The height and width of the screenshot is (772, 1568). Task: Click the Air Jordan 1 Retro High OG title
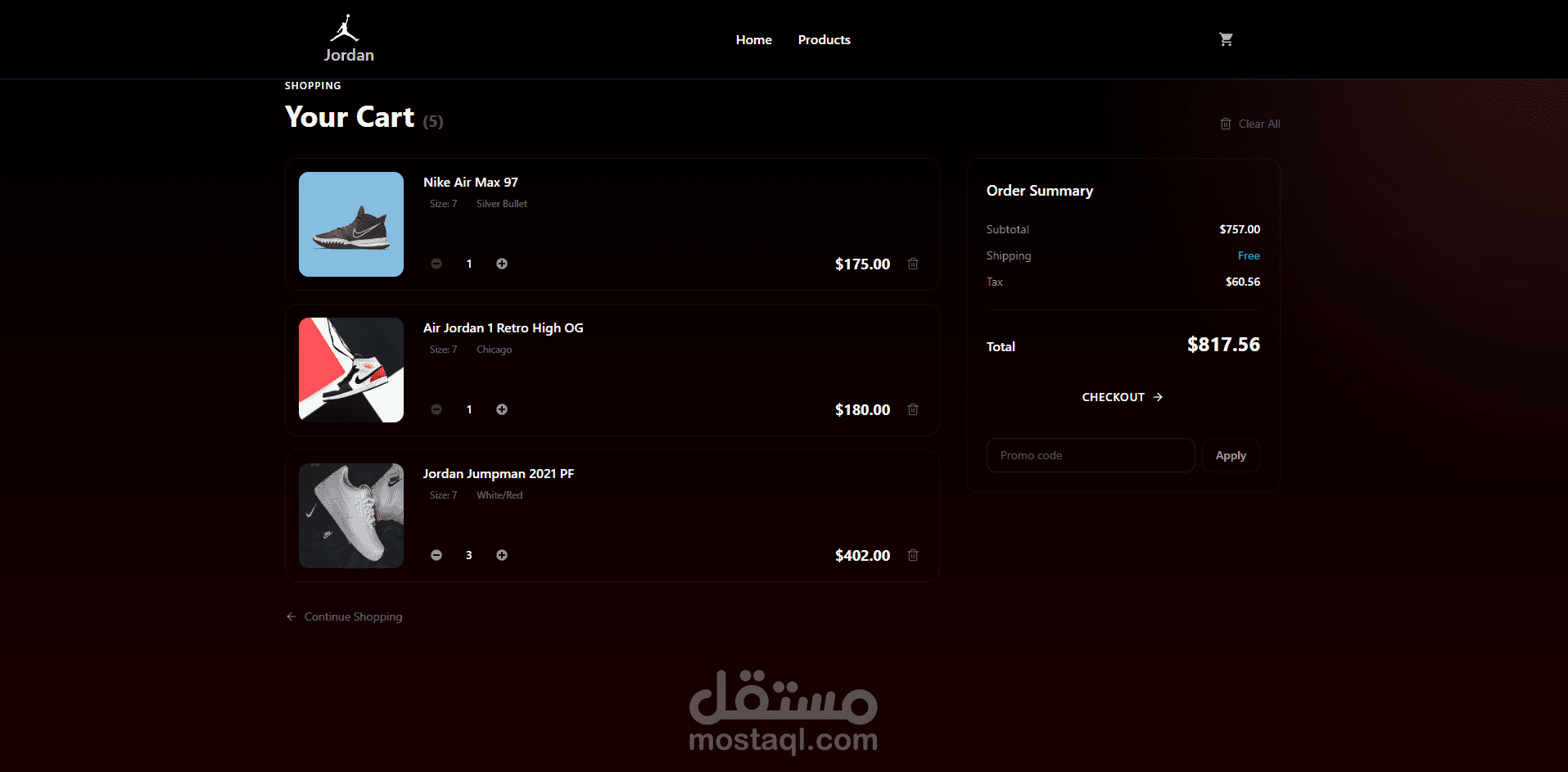coord(504,328)
